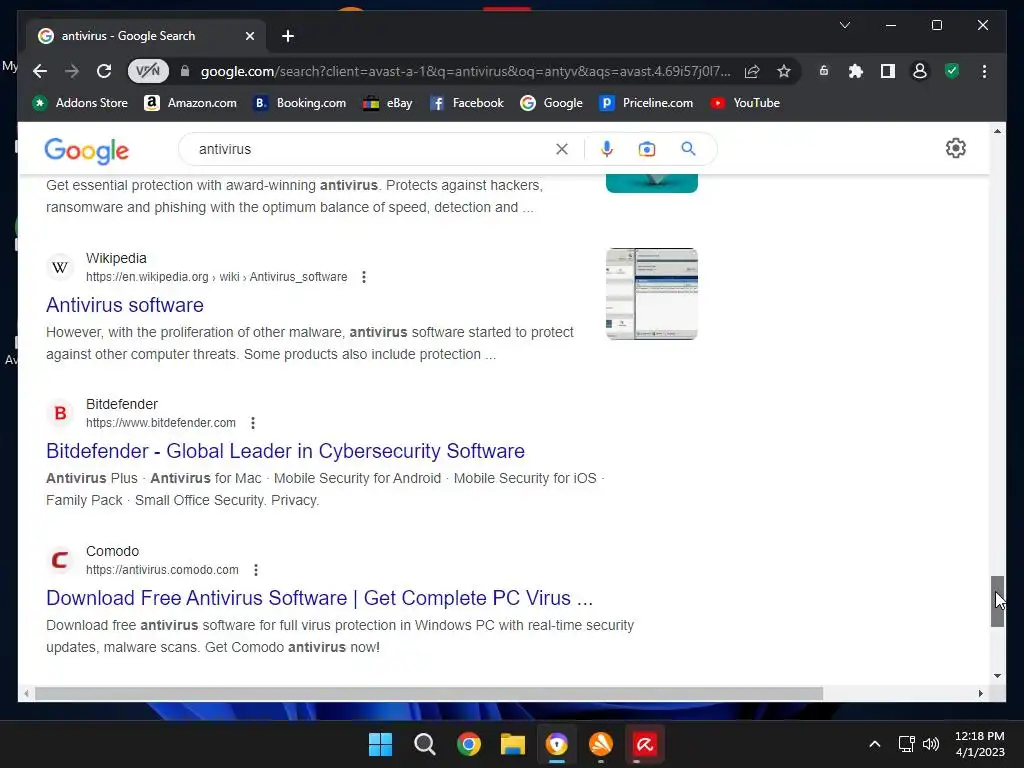Image resolution: width=1024 pixels, height=768 pixels.
Task: Open more options for Wikipedia result
Action: coord(364,277)
